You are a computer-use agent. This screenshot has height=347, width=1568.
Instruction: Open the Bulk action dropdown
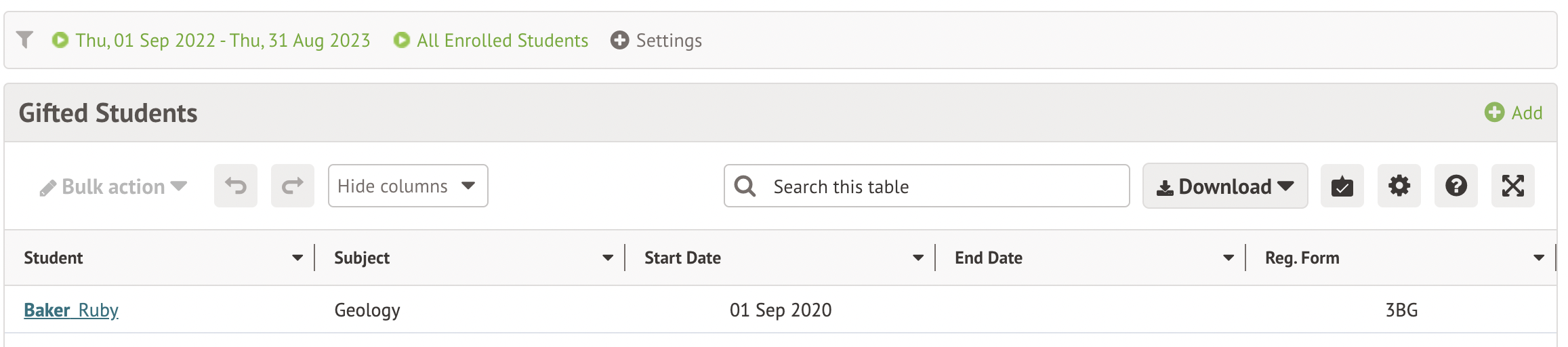[113, 187]
